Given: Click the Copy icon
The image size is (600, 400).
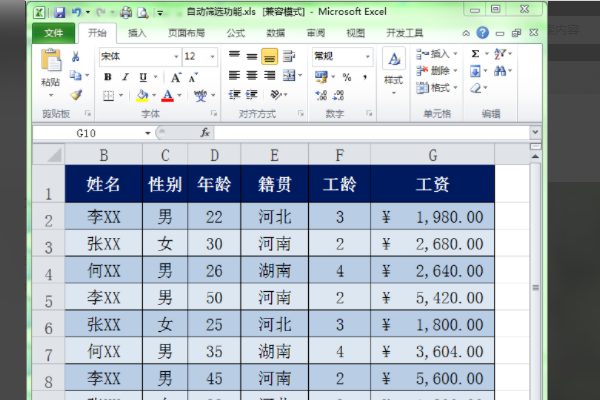Looking at the screenshot, I should pyautogui.click(x=75, y=75).
